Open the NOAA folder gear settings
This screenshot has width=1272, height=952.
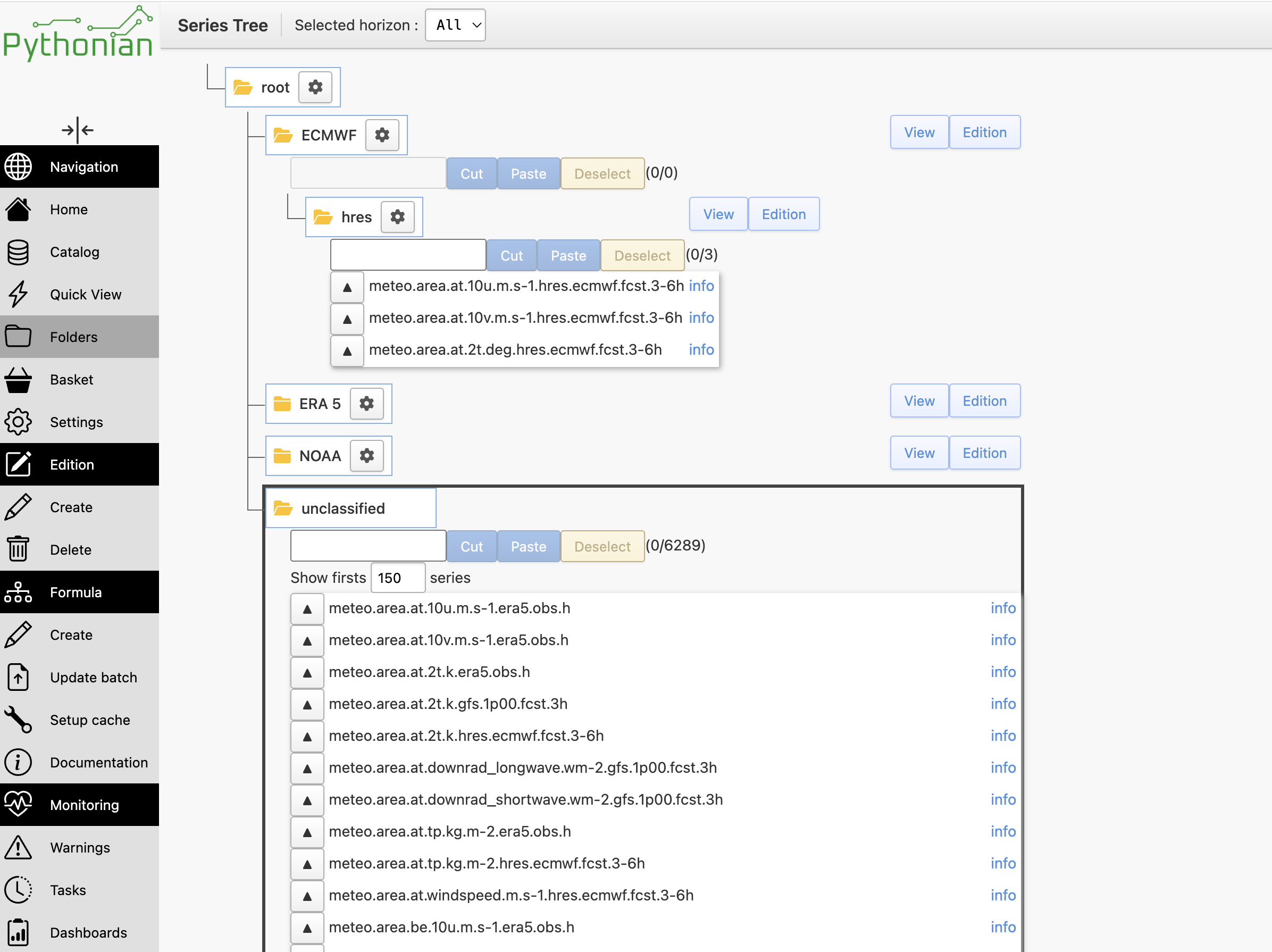click(x=367, y=456)
